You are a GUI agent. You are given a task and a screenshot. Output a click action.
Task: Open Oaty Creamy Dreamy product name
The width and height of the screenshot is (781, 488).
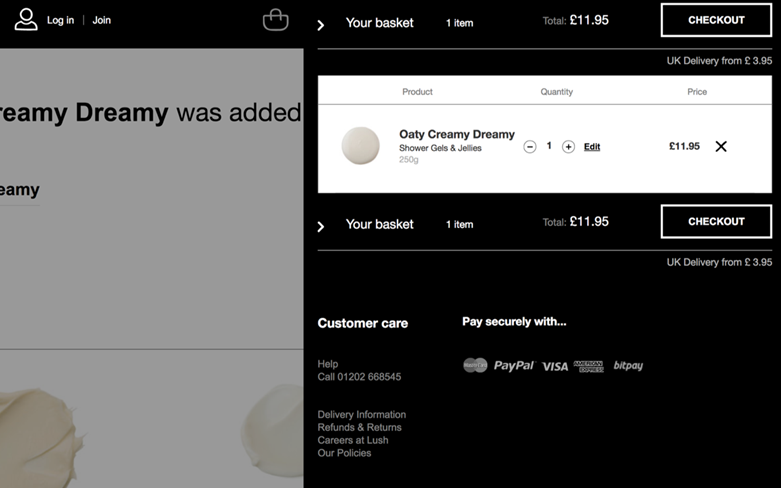457,134
